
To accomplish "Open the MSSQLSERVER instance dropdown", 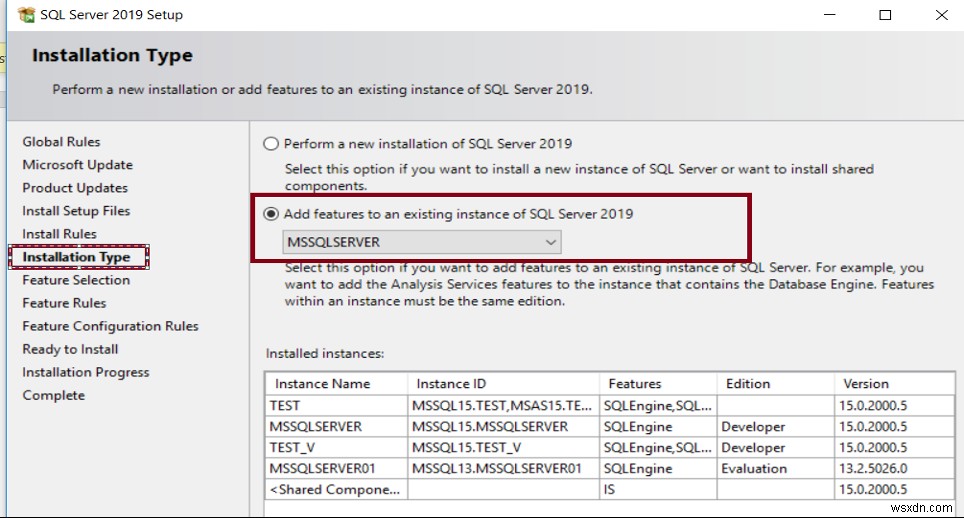I will [422, 242].
